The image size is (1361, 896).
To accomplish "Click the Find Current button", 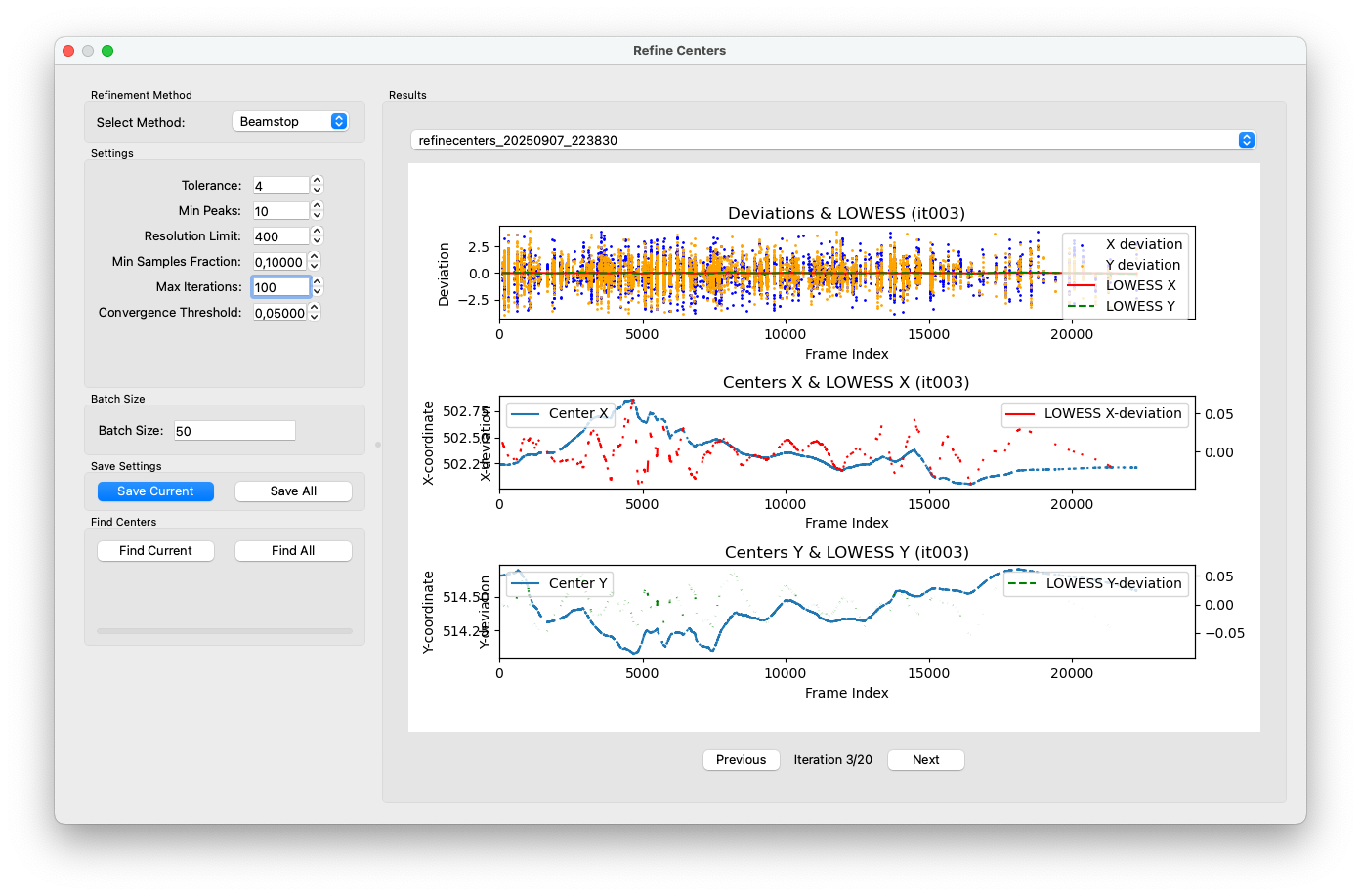I will tap(155, 551).
